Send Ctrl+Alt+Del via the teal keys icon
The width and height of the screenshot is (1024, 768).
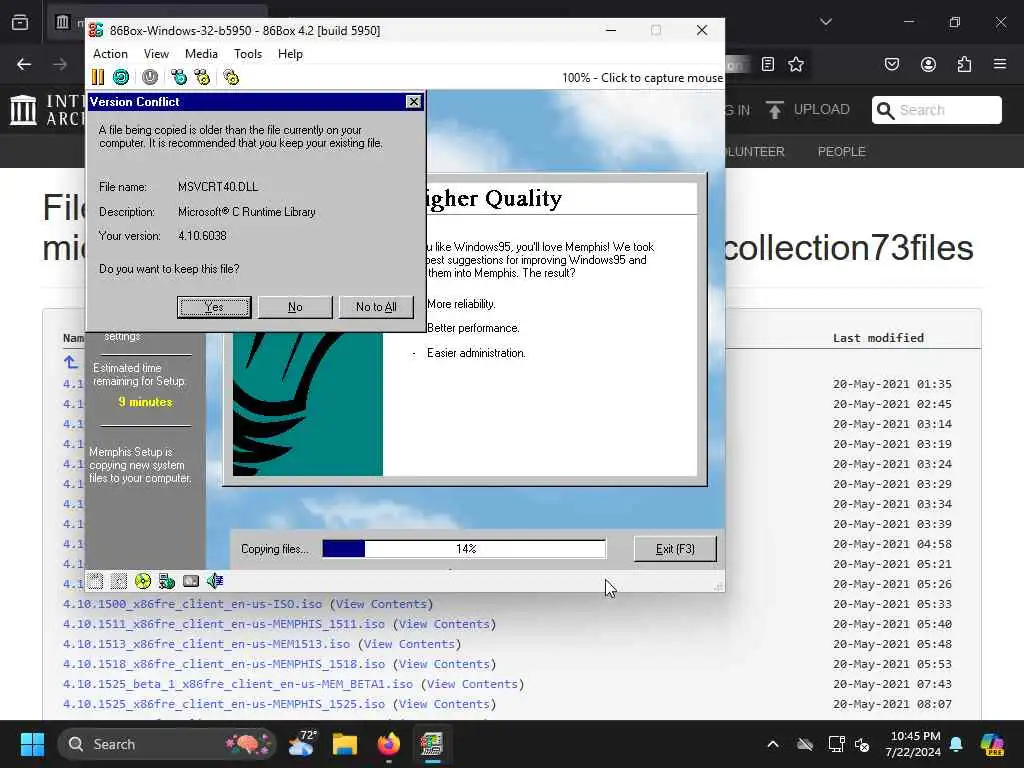(x=178, y=77)
